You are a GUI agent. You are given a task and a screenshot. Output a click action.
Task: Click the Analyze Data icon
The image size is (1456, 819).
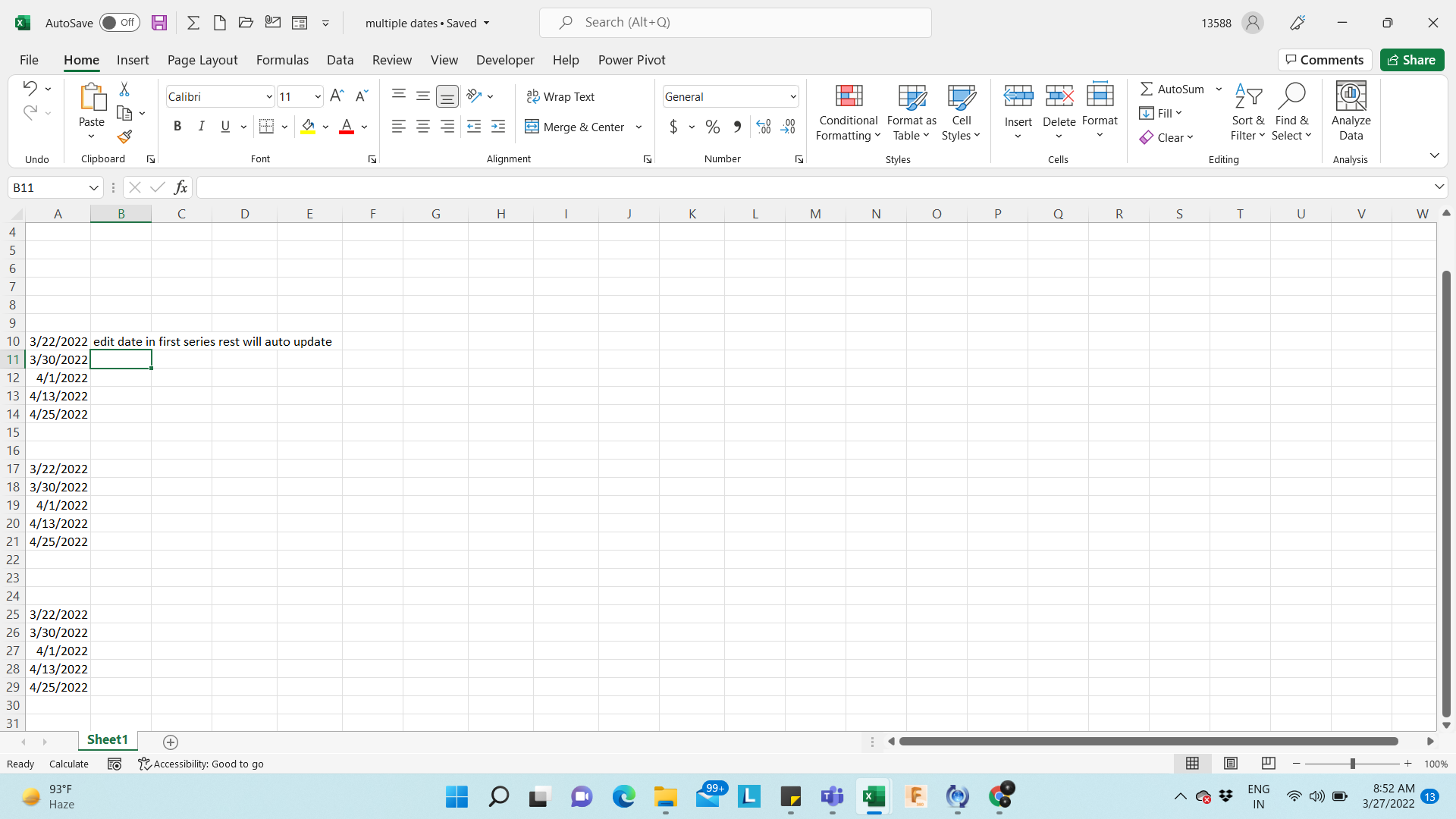pos(1351,96)
